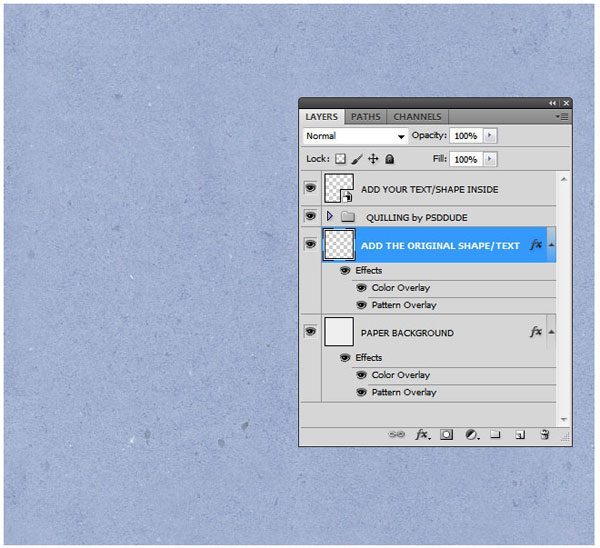
Task: Collapse effects on PAPER BACKGROUND layer
Action: (x=551, y=332)
